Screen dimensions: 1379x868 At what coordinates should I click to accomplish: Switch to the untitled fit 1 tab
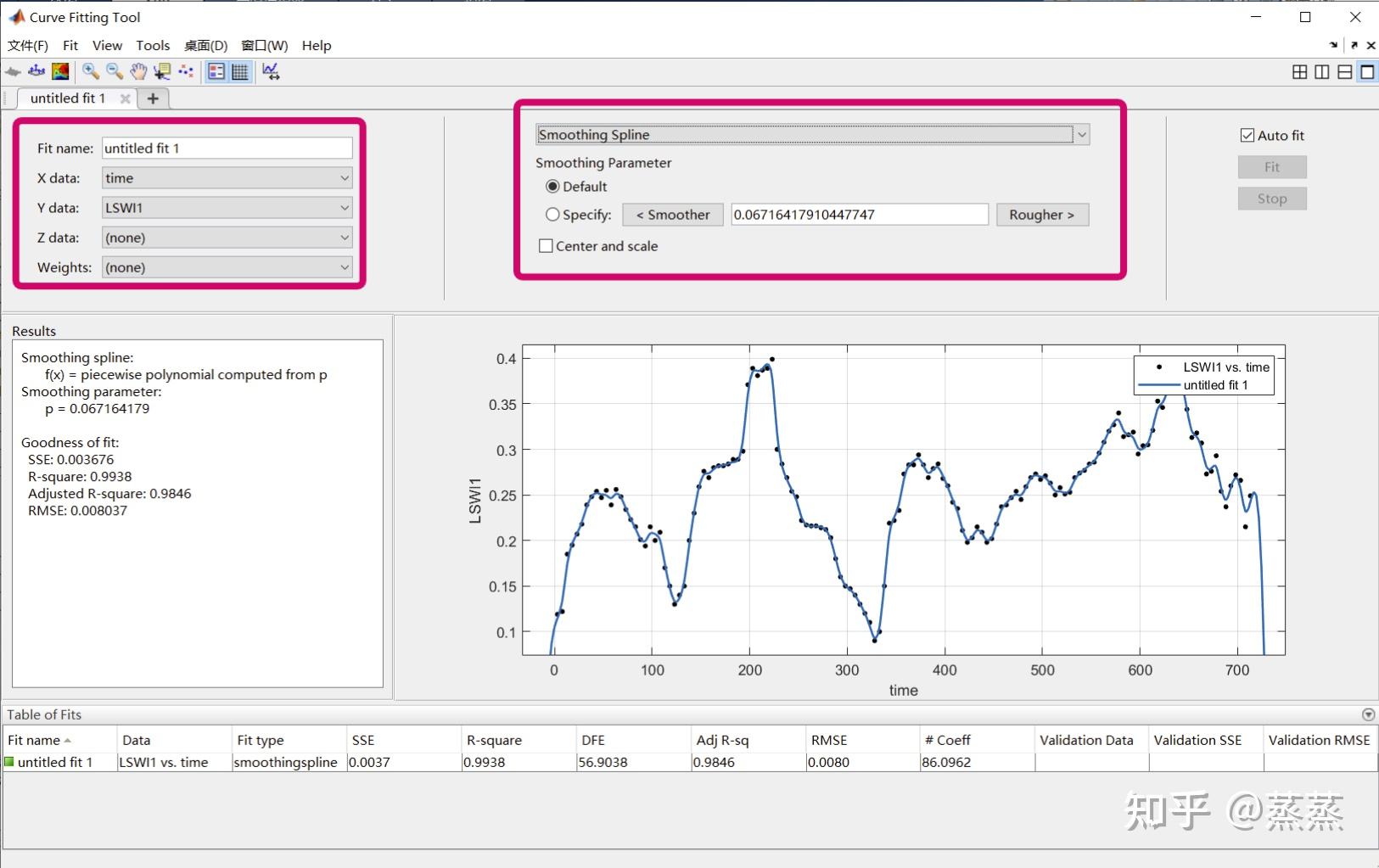[68, 98]
